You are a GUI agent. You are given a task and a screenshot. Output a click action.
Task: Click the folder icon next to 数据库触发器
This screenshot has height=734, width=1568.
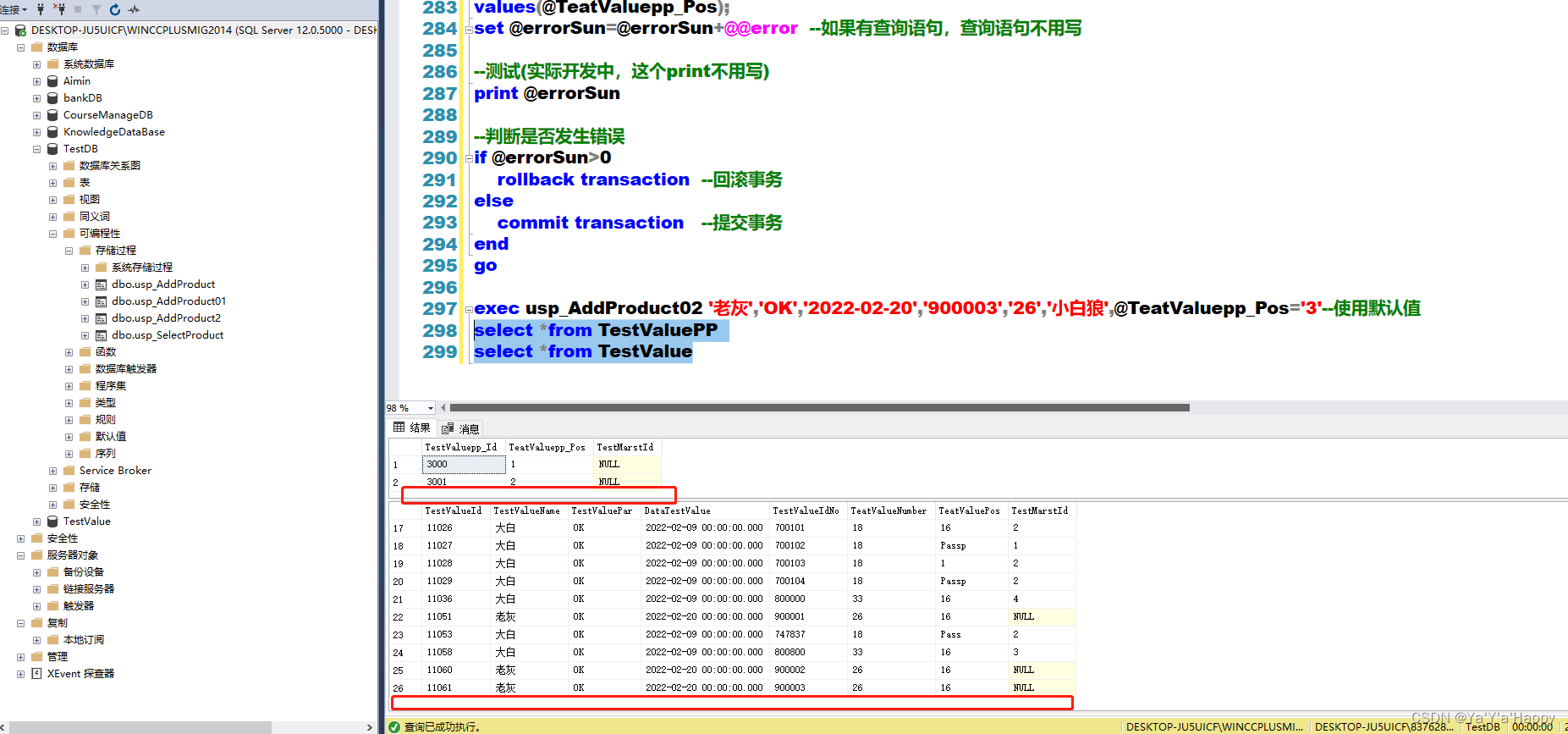[x=85, y=369]
